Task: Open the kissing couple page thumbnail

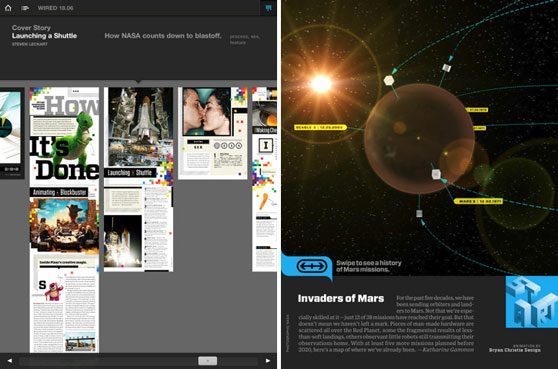Action: [x=212, y=133]
